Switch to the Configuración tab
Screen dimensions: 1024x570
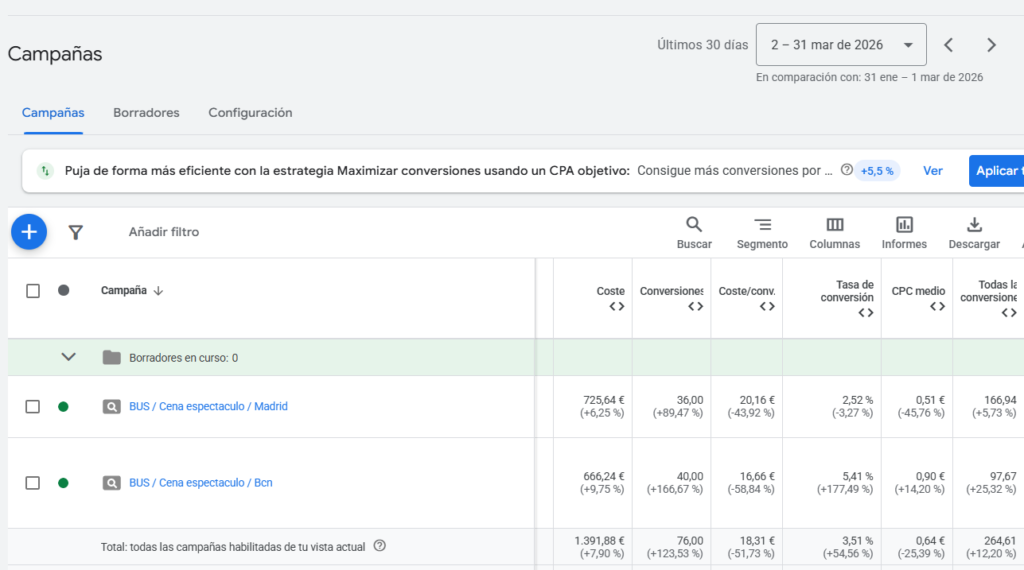pyautogui.click(x=250, y=113)
